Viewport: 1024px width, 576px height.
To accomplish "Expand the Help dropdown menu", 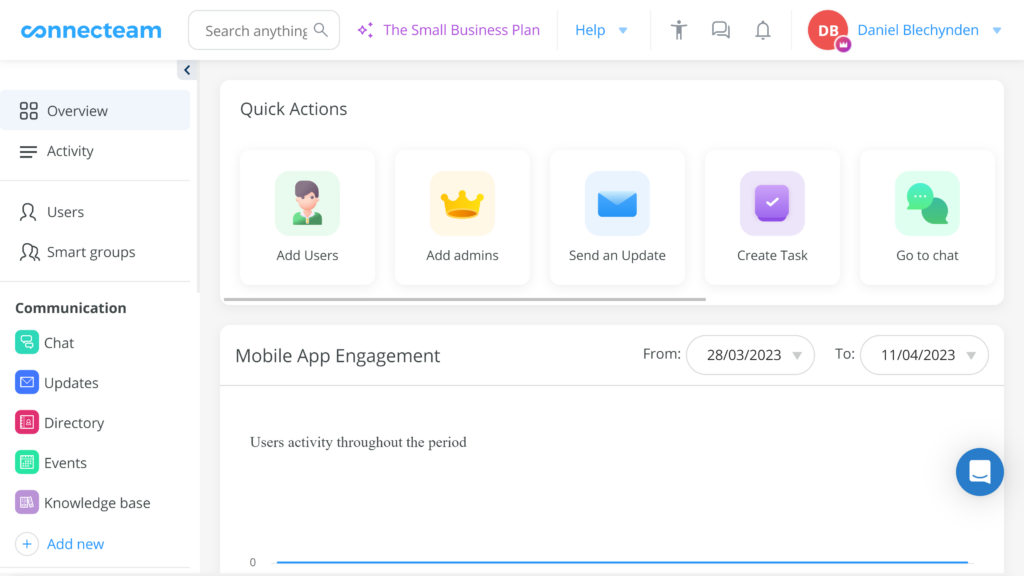I will click(601, 30).
